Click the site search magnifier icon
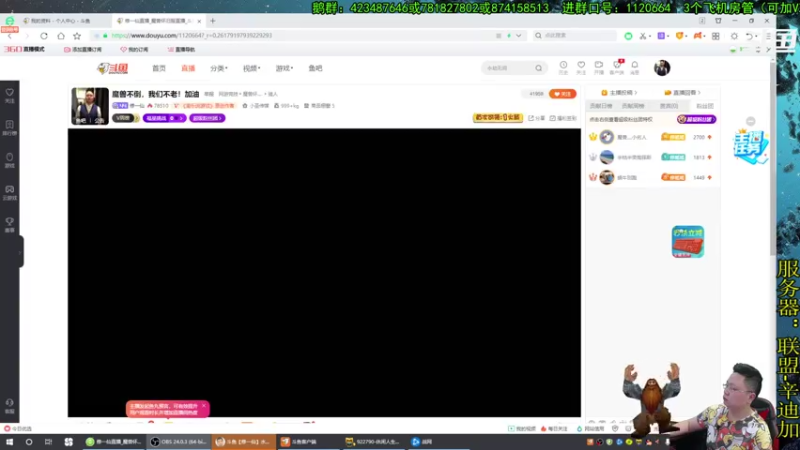 [539, 68]
